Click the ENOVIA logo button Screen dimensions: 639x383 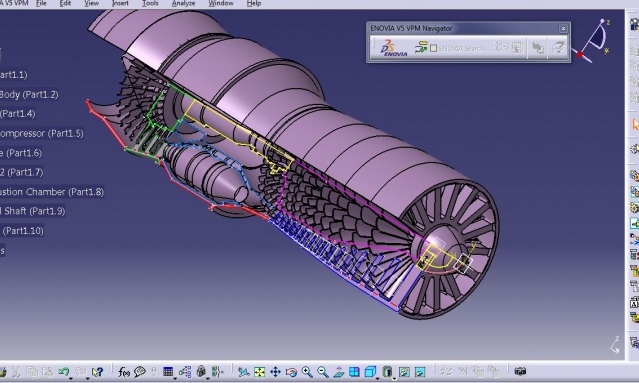[393, 48]
